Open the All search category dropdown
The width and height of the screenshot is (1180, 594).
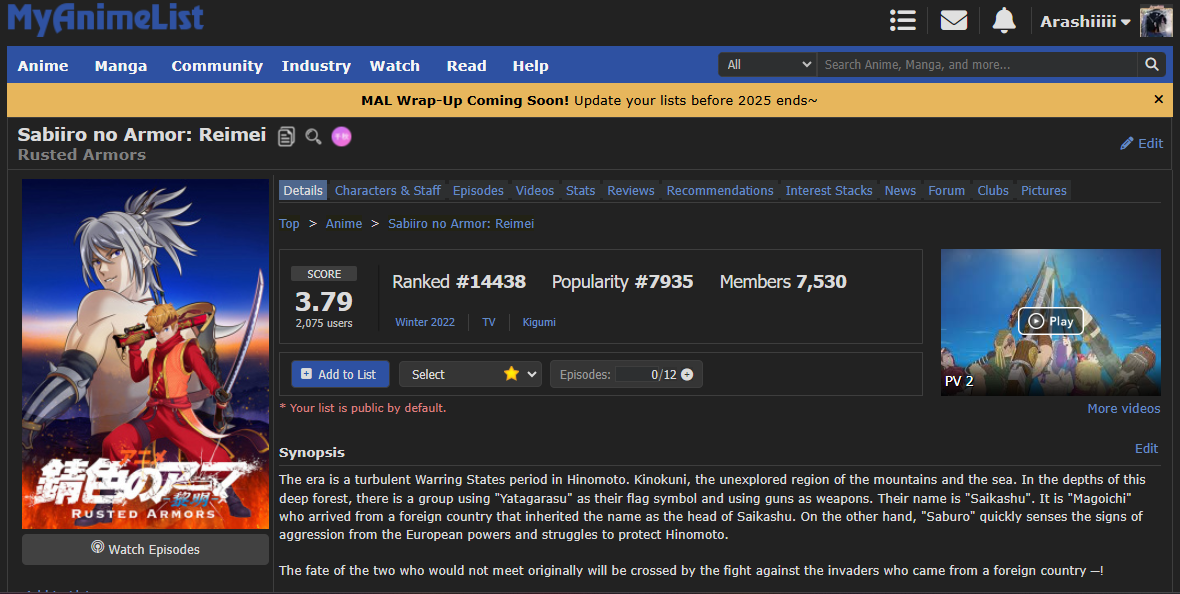point(768,65)
